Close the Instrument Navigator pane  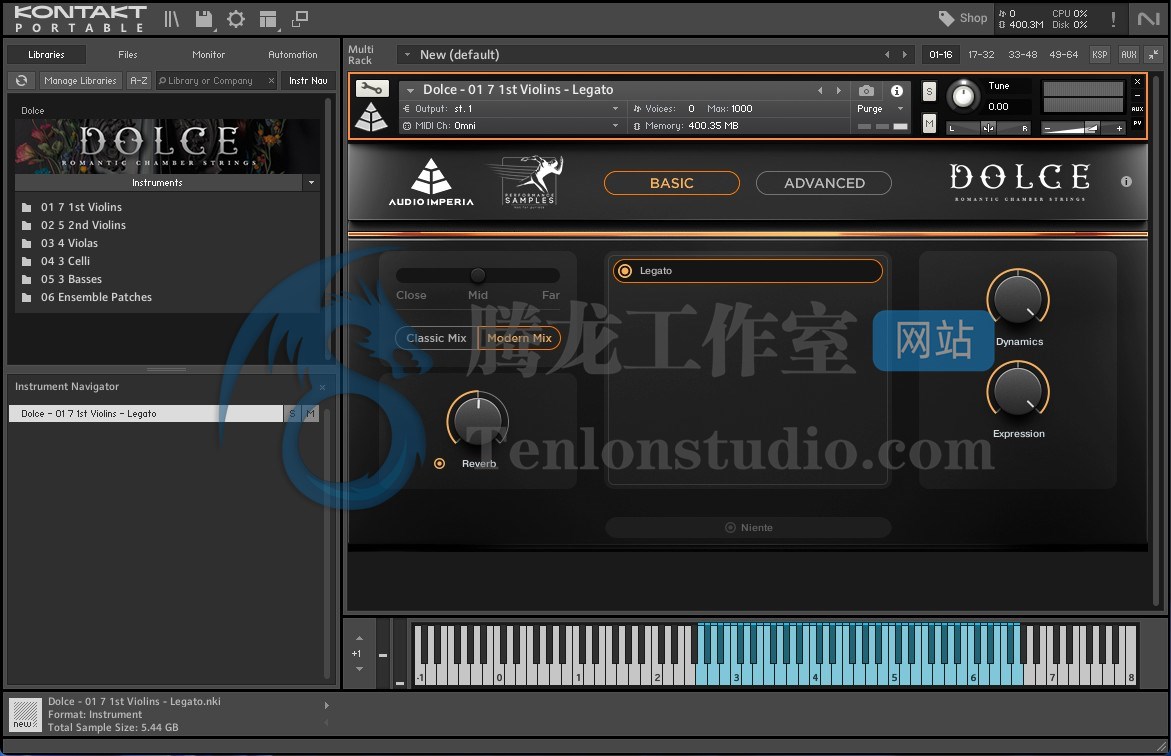click(x=323, y=387)
